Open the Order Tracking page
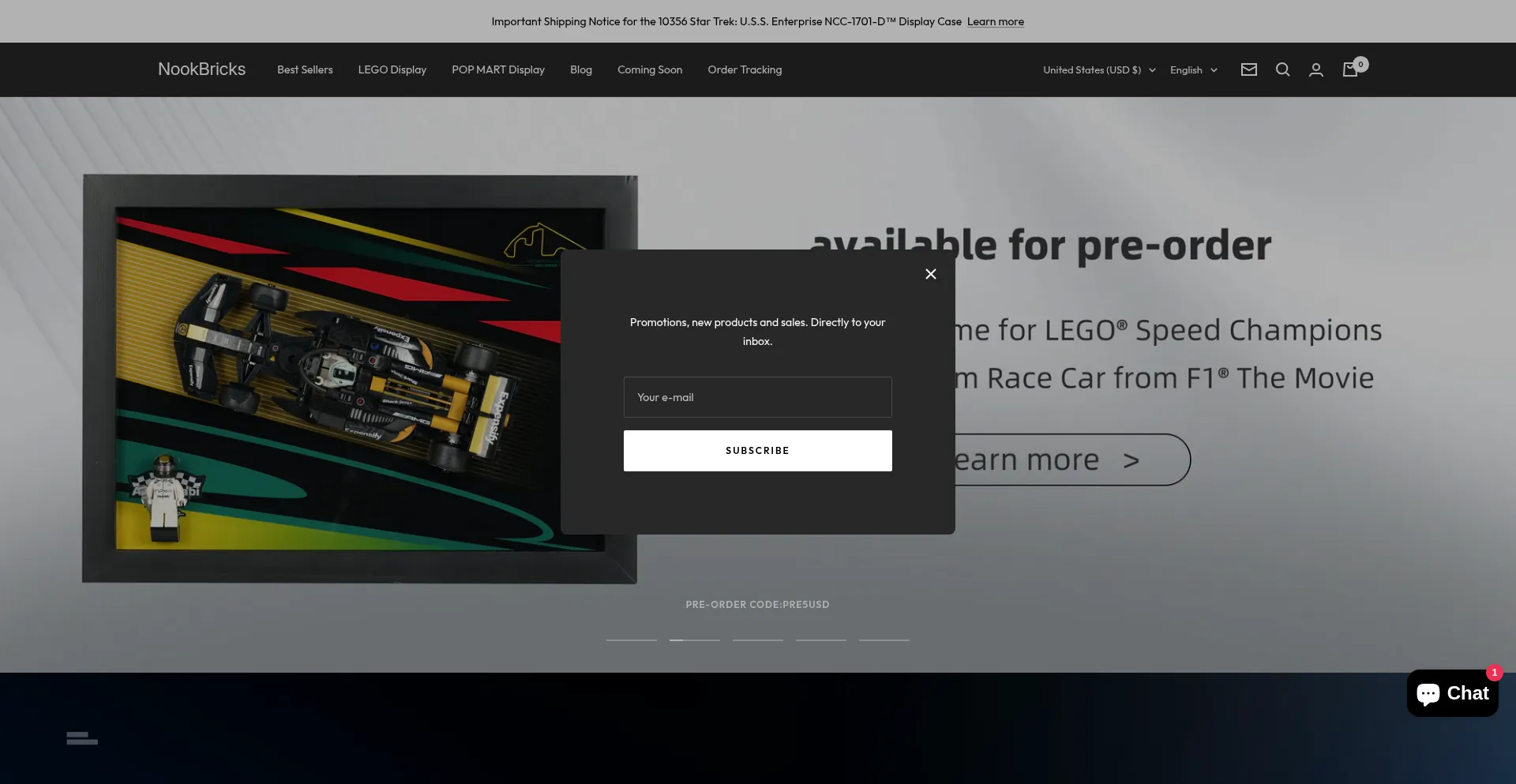 (x=744, y=69)
